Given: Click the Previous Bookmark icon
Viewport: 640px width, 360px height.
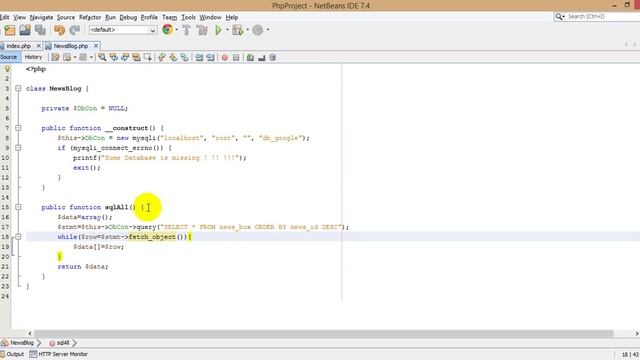Looking at the screenshot, I should (162, 58).
